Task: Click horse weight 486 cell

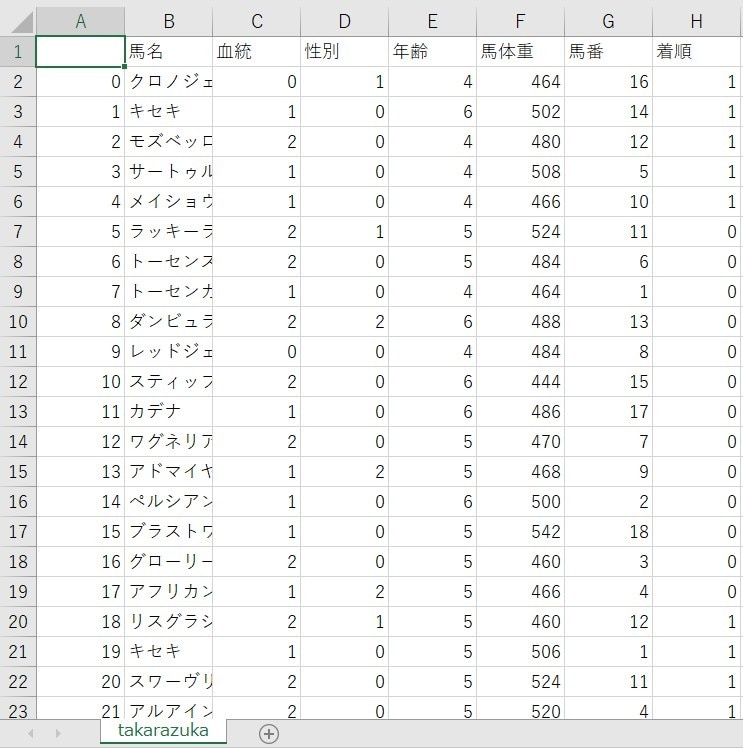Action: [x=520, y=411]
